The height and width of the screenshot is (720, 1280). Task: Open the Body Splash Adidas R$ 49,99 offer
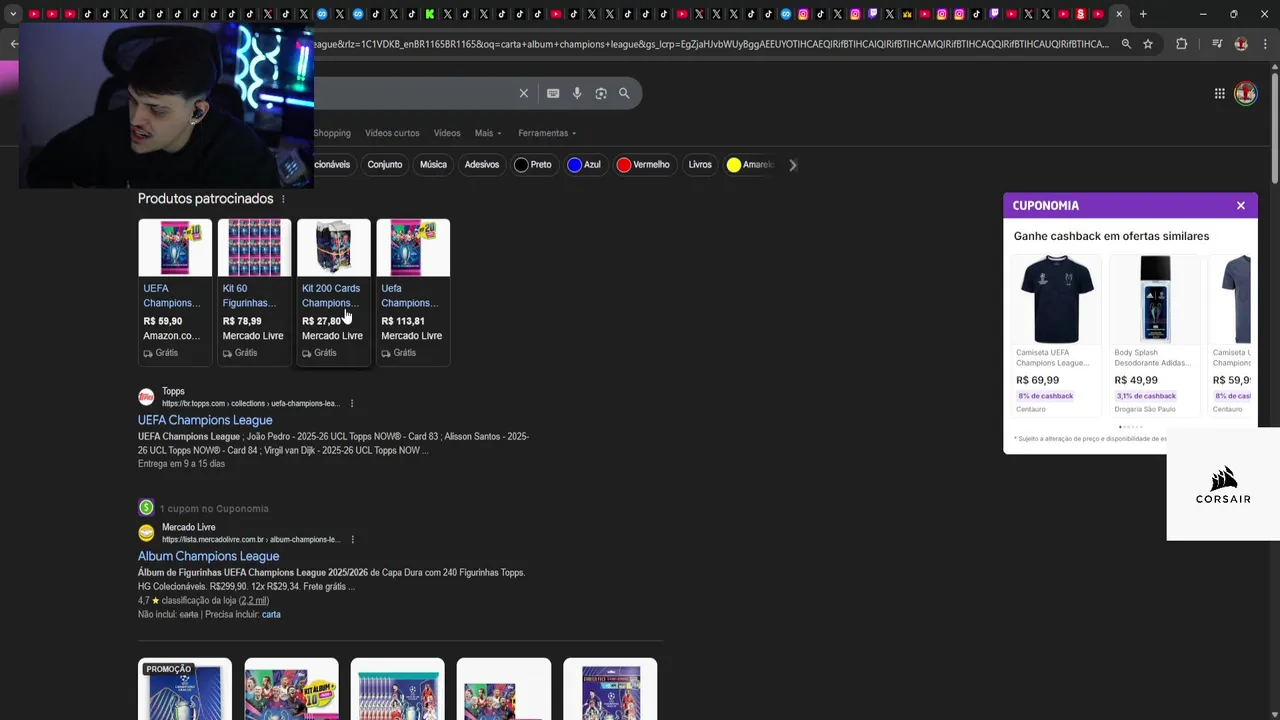(x=1155, y=335)
